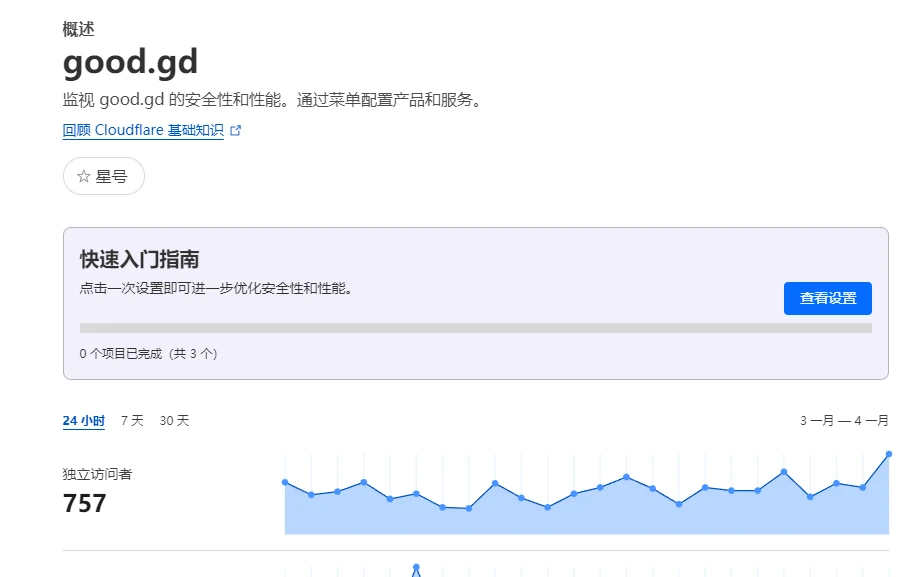
Task: Click the star icon in the 星号 button
Action: point(83,176)
